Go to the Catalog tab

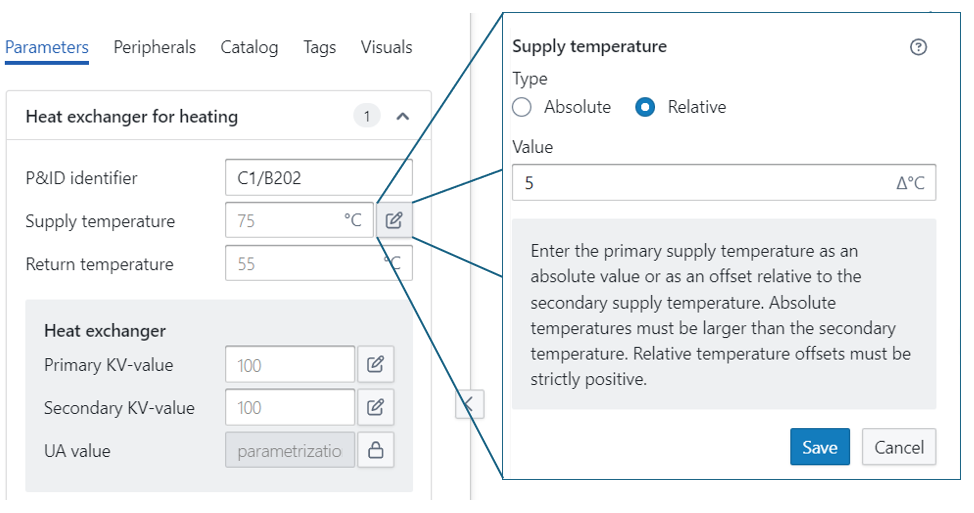point(249,47)
